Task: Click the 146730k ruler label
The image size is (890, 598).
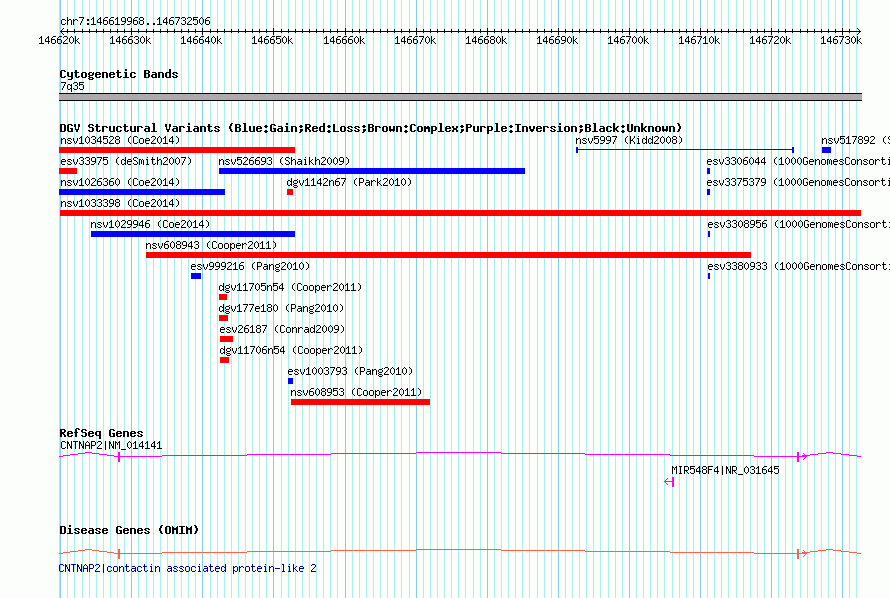Action: [x=841, y=40]
